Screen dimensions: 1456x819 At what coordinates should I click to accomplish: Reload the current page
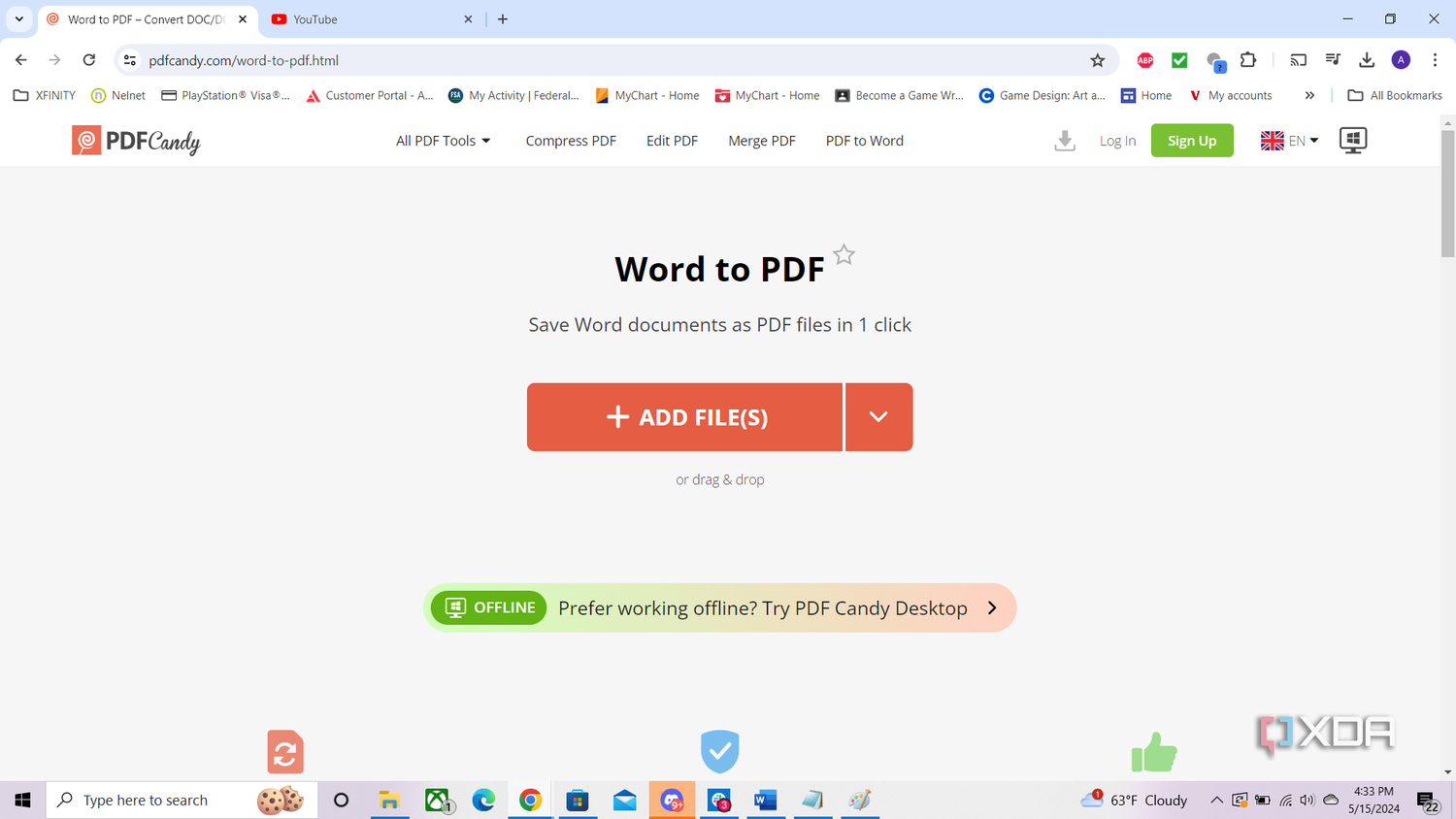point(89,60)
